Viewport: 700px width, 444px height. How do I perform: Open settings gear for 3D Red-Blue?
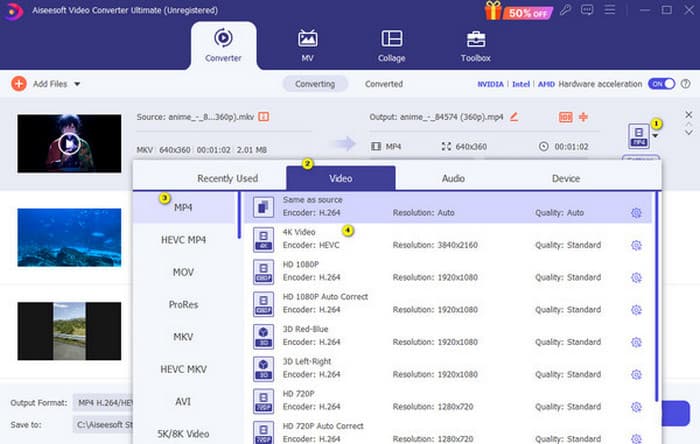(636, 342)
